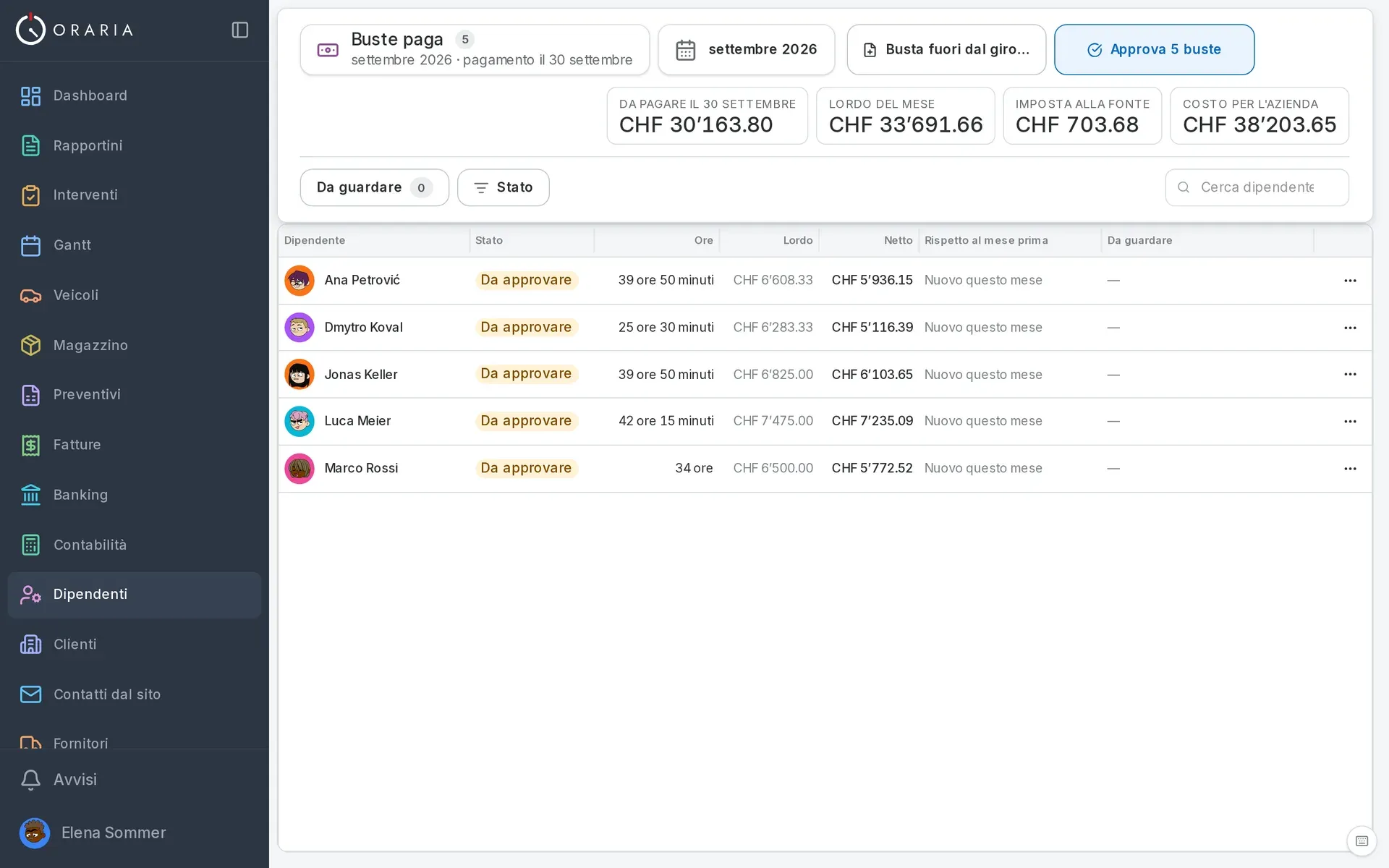
Task: Click Marco Rossi's 34 ore value
Action: click(694, 468)
